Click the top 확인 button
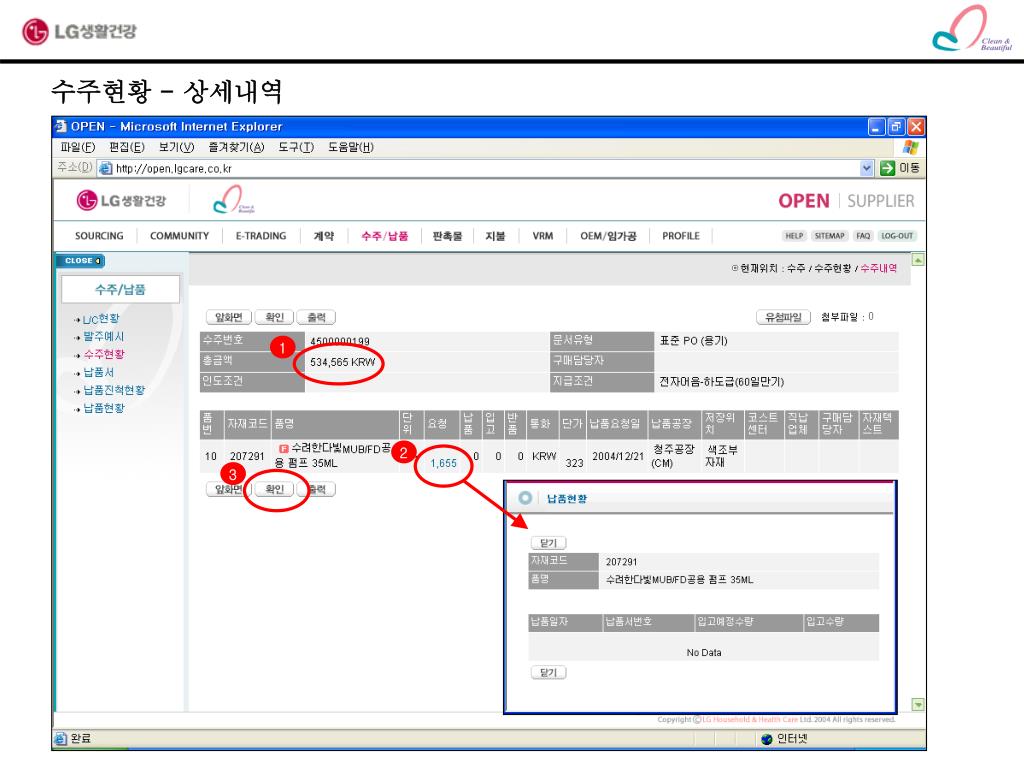 point(274,317)
